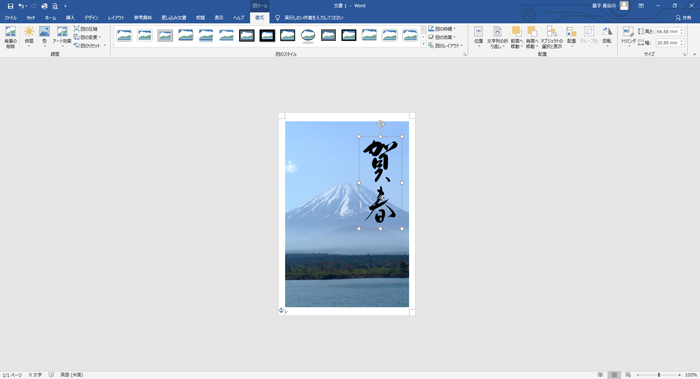Click Send Backward (背面へ移動)
Viewport: 700px width, 379px height.
click(x=532, y=37)
